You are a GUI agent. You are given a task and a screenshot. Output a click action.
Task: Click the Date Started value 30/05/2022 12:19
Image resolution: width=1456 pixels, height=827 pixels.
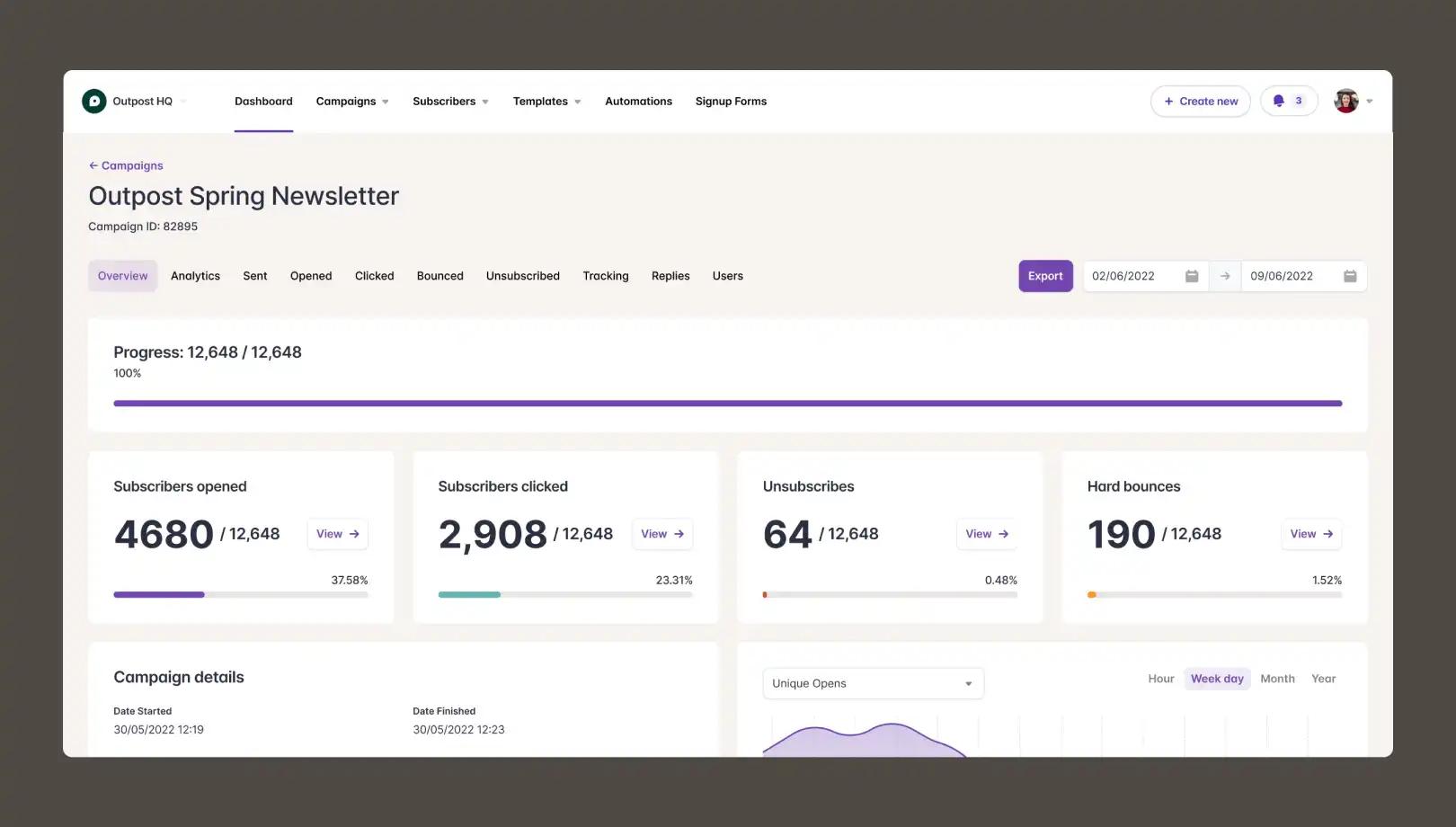(x=158, y=730)
